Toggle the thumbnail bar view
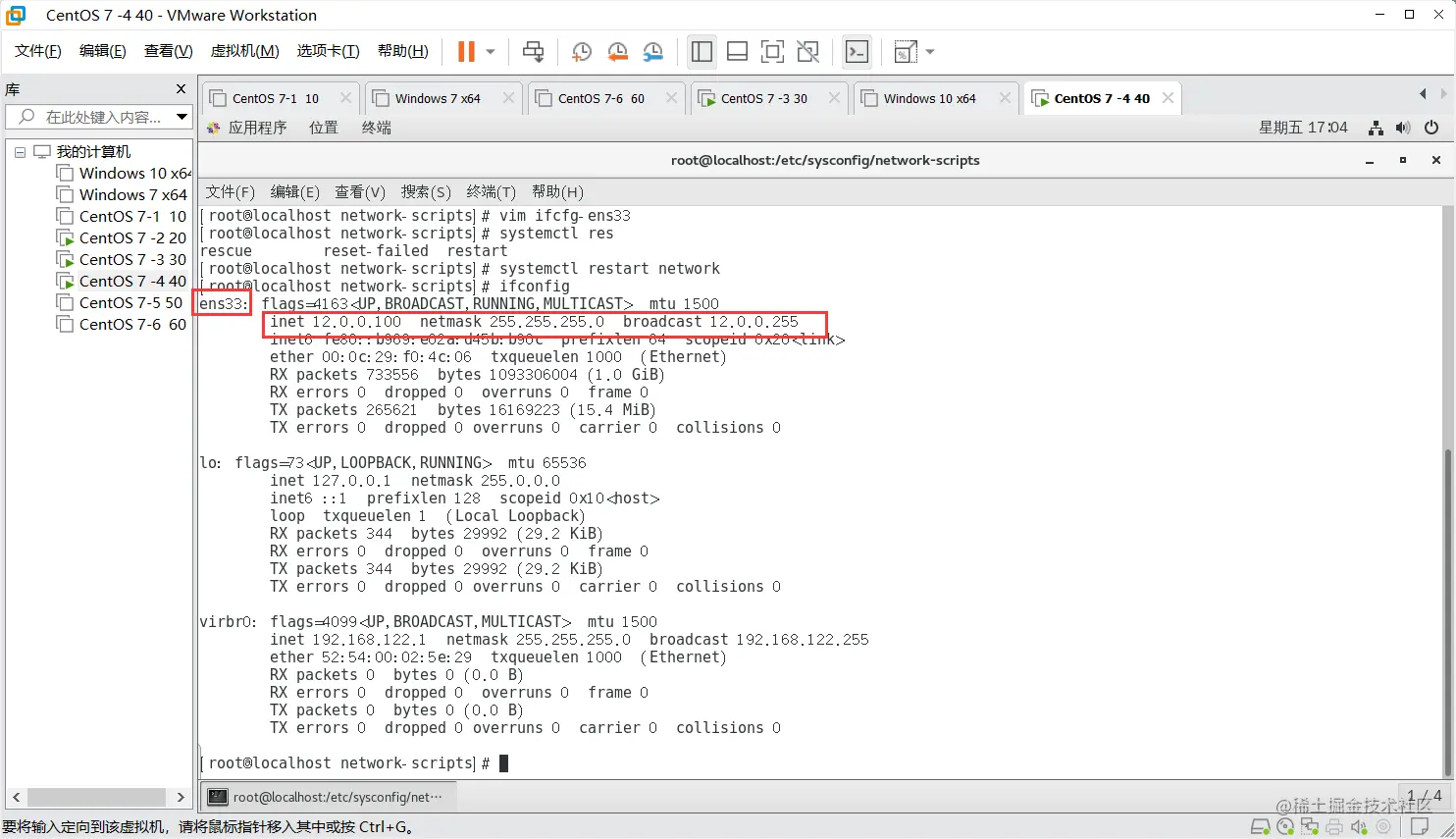The image size is (1456, 839). click(737, 51)
